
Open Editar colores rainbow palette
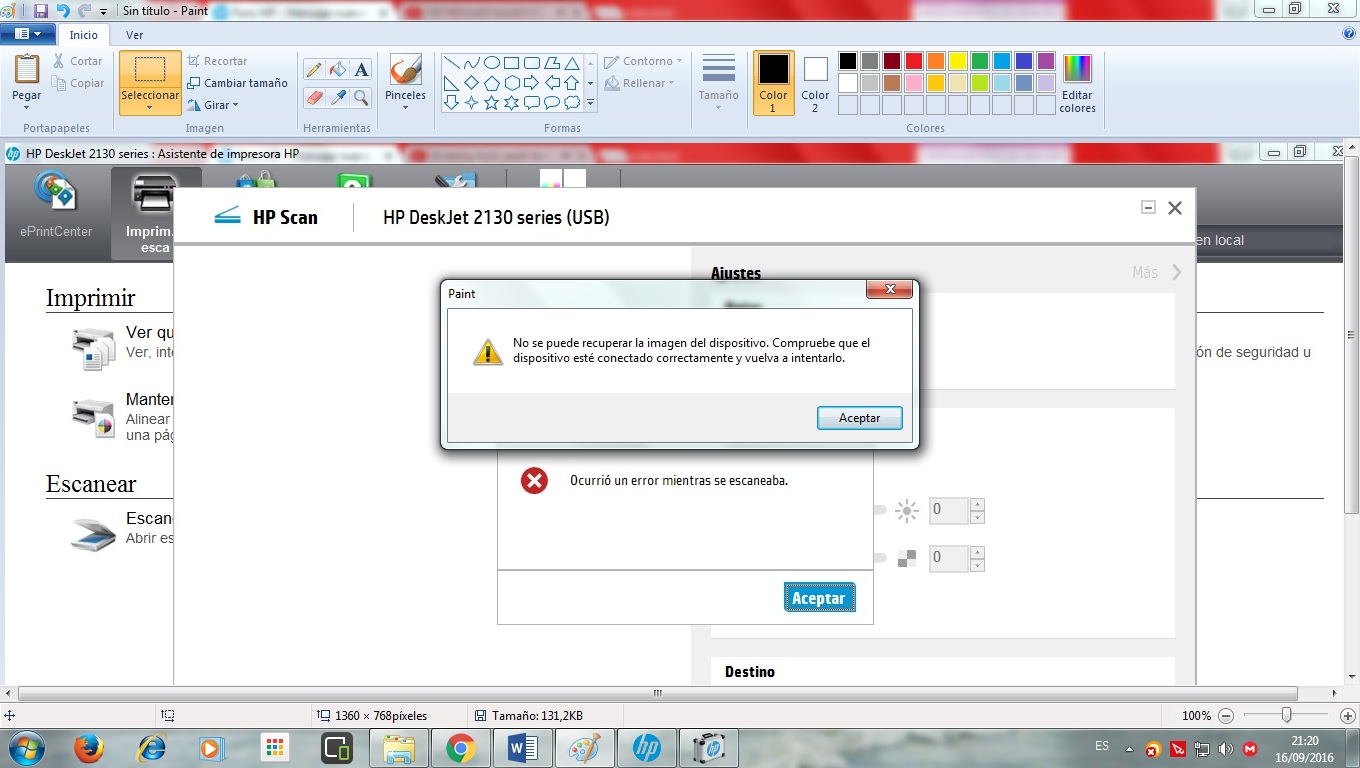1077,84
